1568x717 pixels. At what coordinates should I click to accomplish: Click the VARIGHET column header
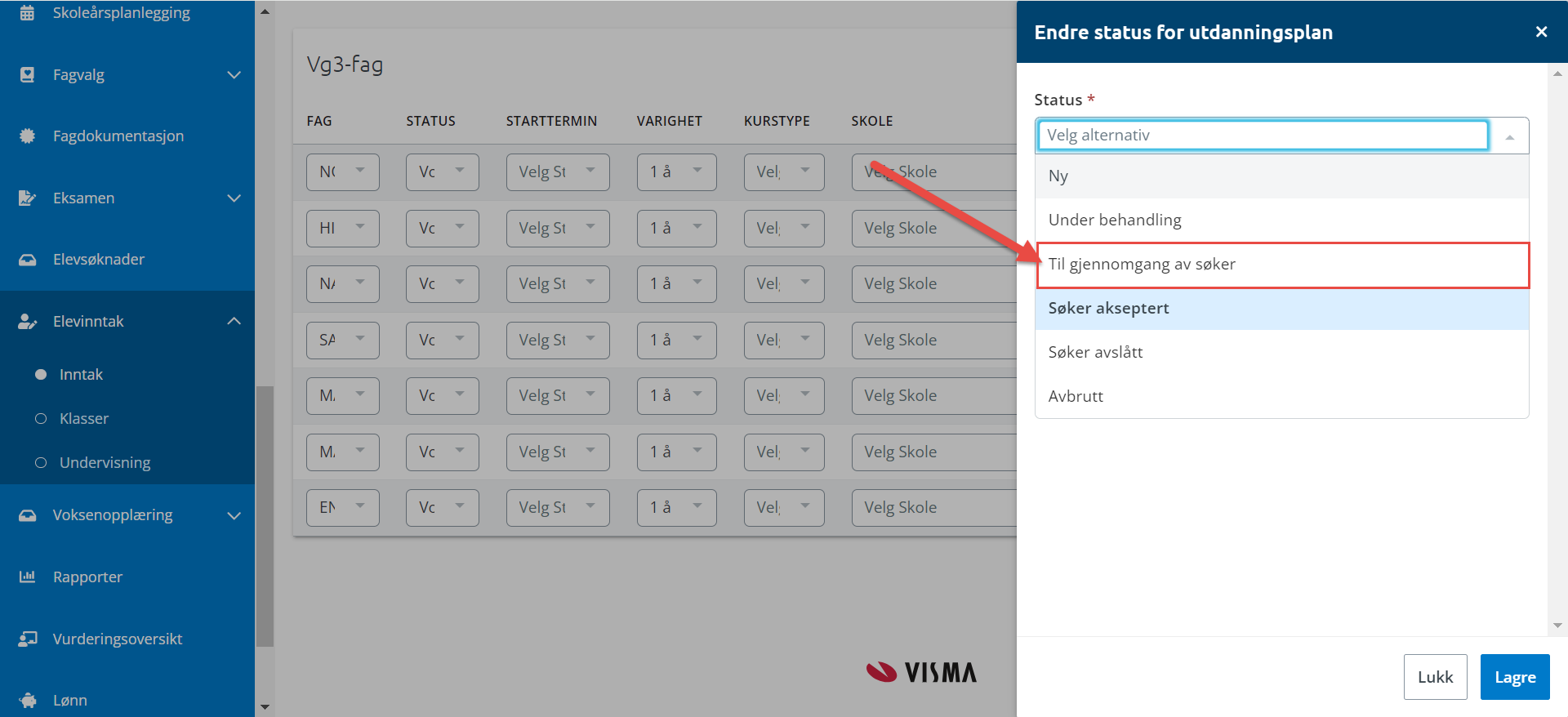670,121
